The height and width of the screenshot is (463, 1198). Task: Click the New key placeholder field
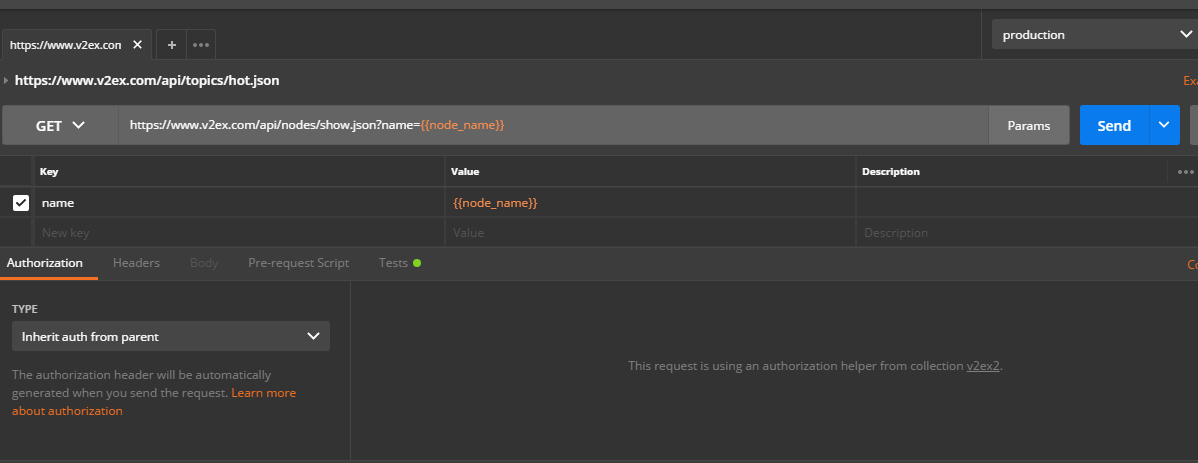click(x=239, y=232)
